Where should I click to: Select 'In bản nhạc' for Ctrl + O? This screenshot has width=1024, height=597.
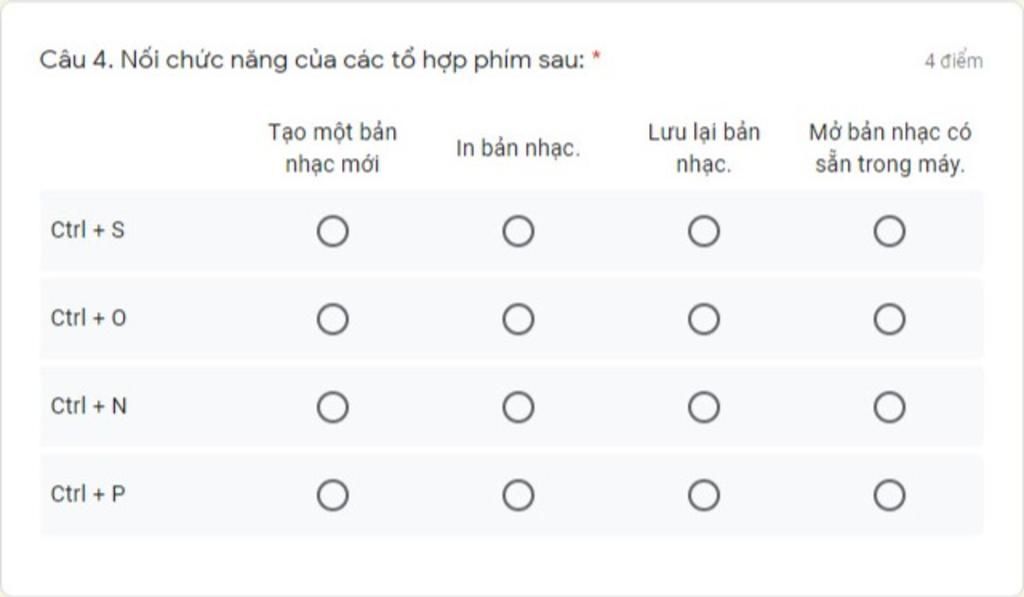coord(518,319)
